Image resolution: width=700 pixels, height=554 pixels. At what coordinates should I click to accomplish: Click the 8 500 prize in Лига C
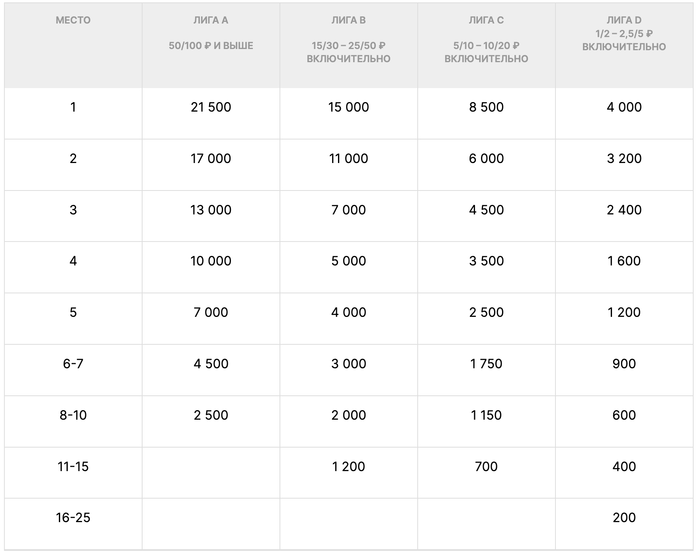pos(486,107)
